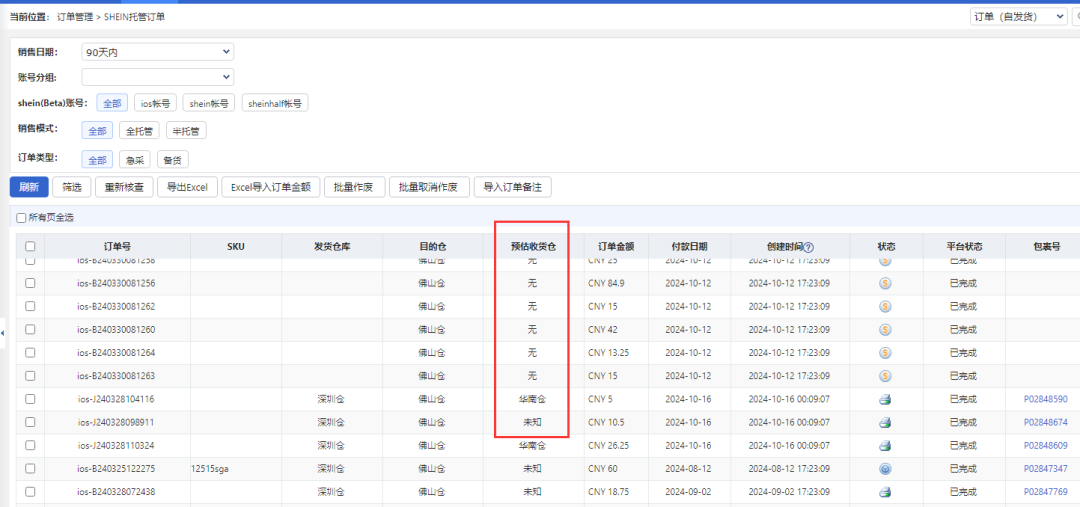Open package number link P02848590
This screenshot has height=507, width=1080.
click(1045, 399)
